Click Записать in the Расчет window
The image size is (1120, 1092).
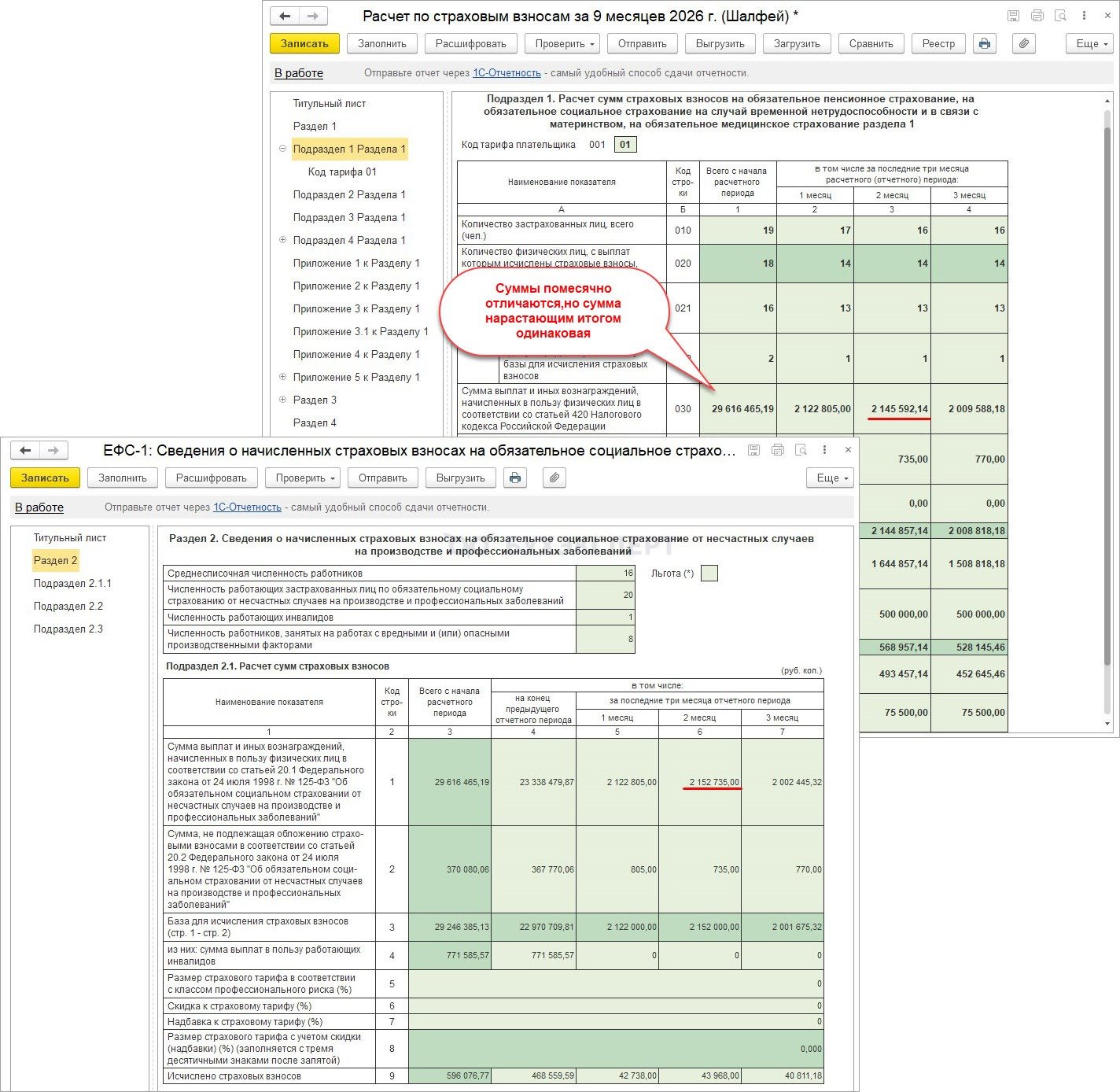(304, 43)
